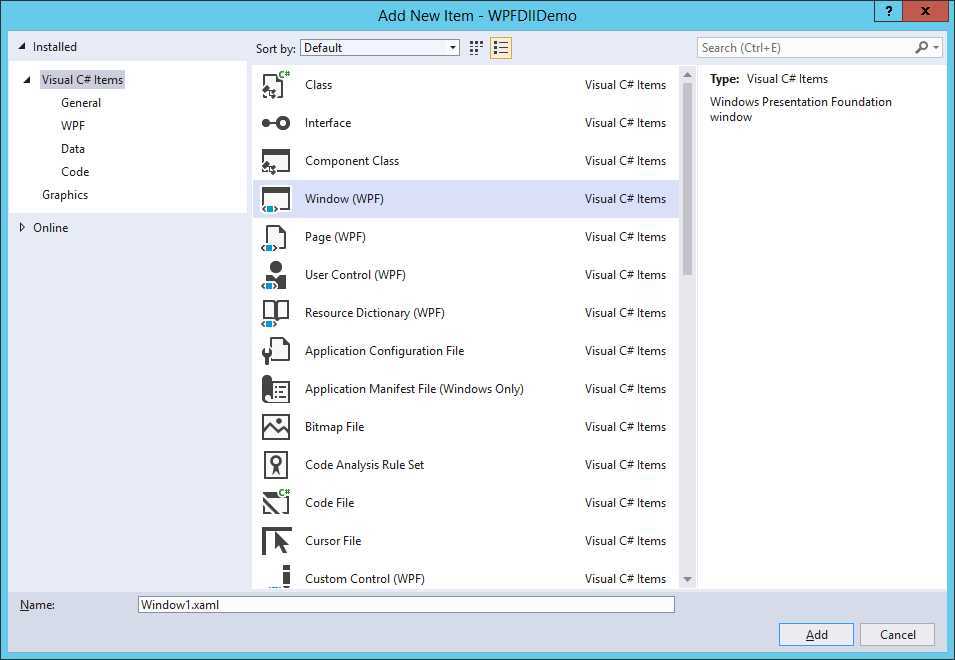Select Page (WPF) item name
The image size is (955, 660).
coord(336,237)
